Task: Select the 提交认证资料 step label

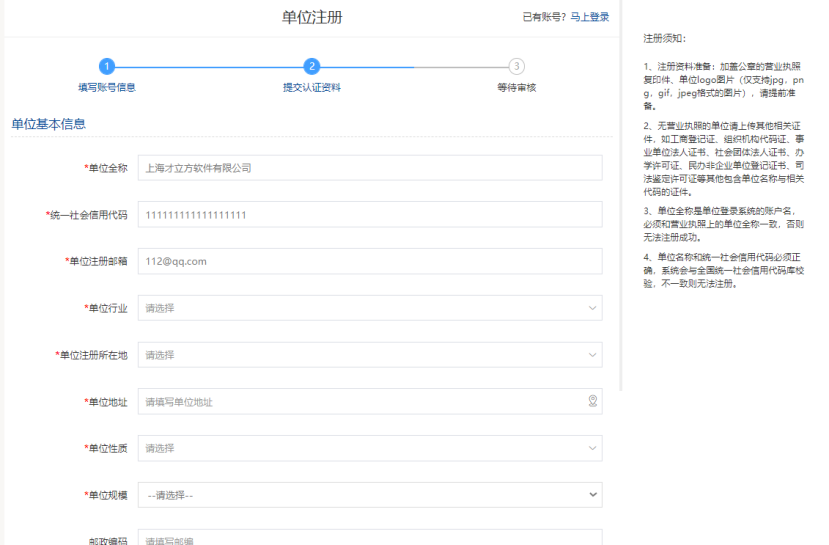Action: (312, 88)
